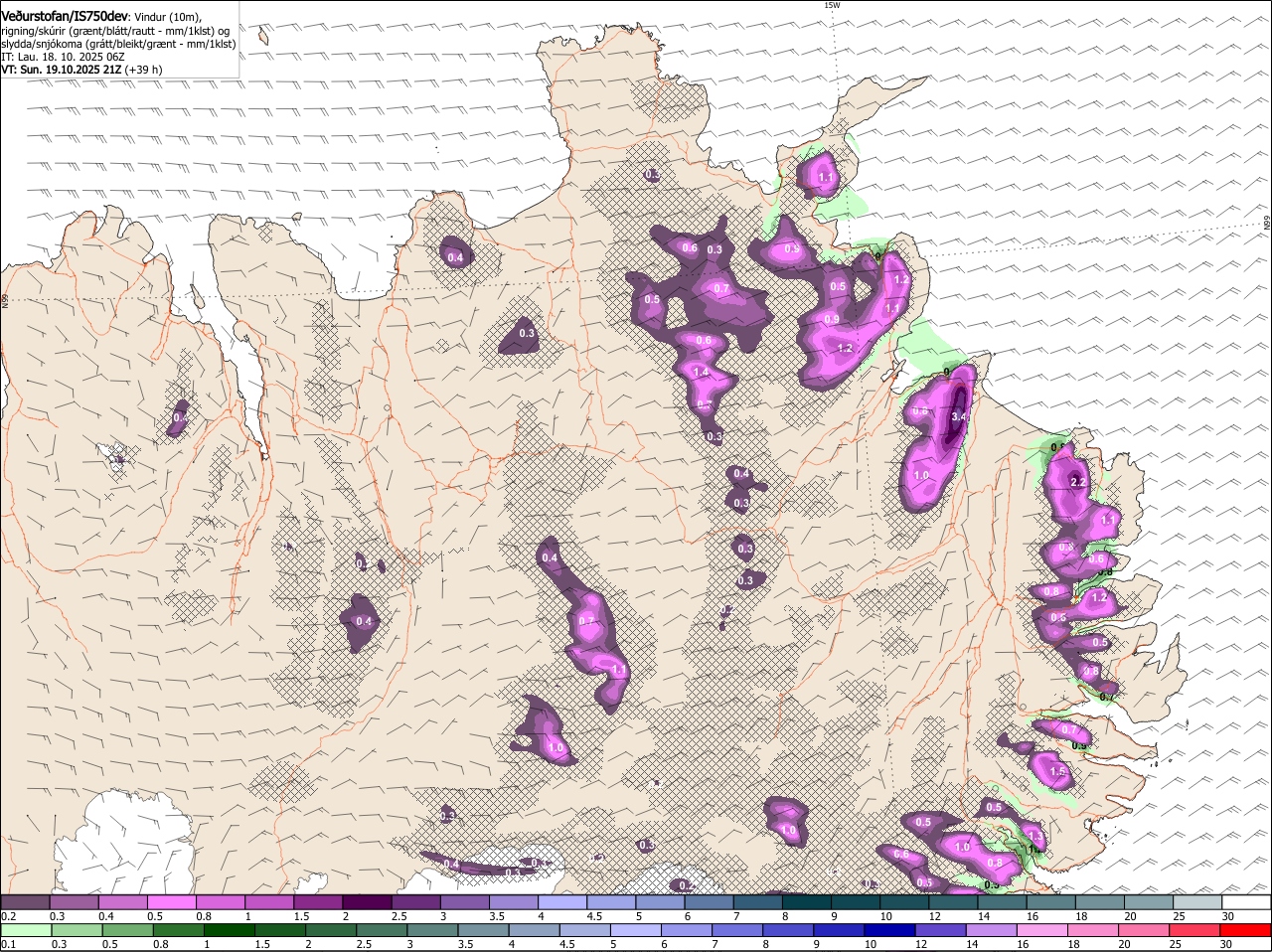Pick the white final swatch of the snow scale
Image resolution: width=1272 pixels, height=952 pixels.
coord(1247,902)
